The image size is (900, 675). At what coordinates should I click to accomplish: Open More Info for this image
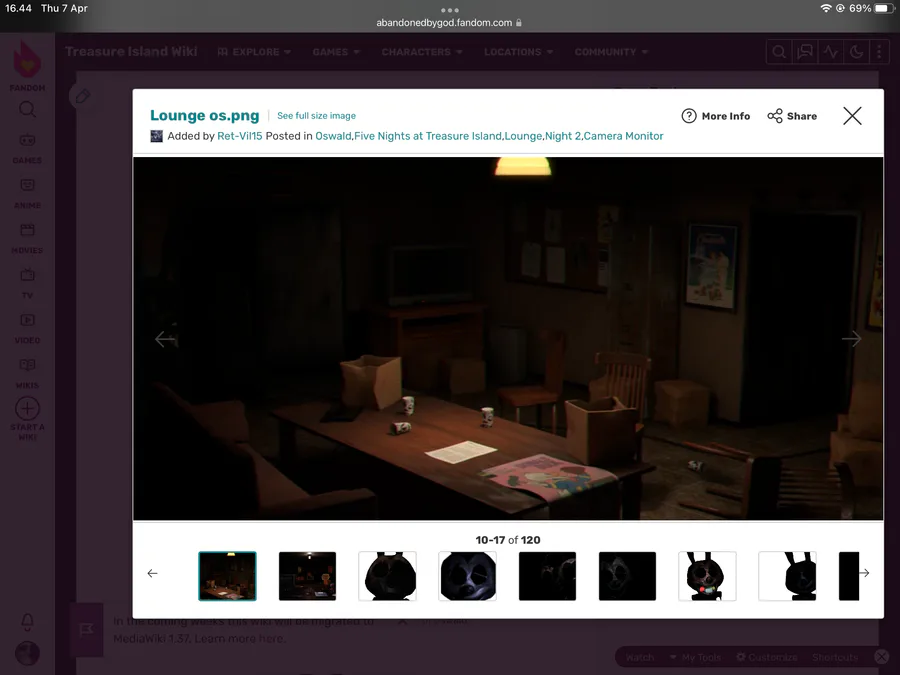point(716,116)
